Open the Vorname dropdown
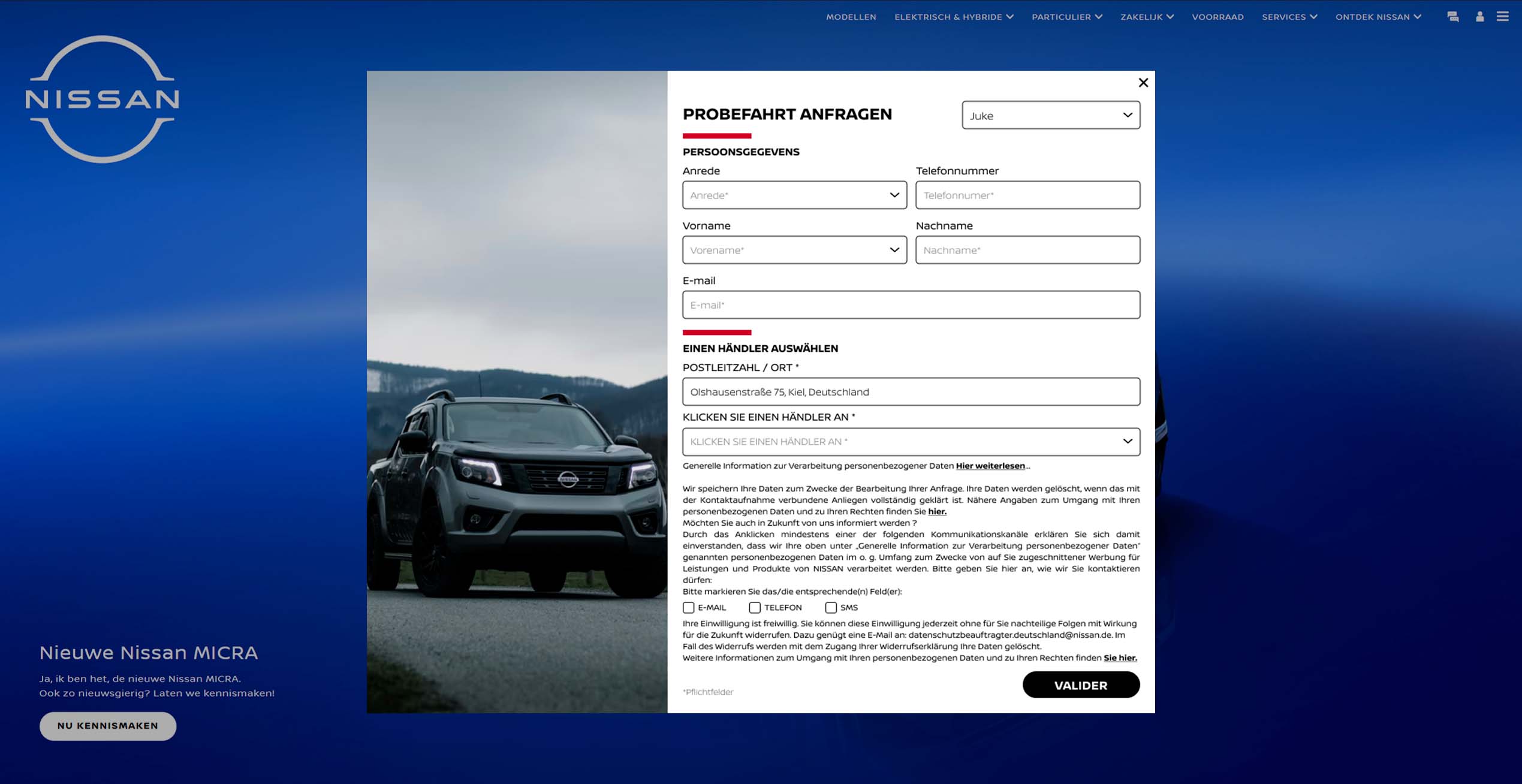This screenshot has height=784, width=1522. 794,250
